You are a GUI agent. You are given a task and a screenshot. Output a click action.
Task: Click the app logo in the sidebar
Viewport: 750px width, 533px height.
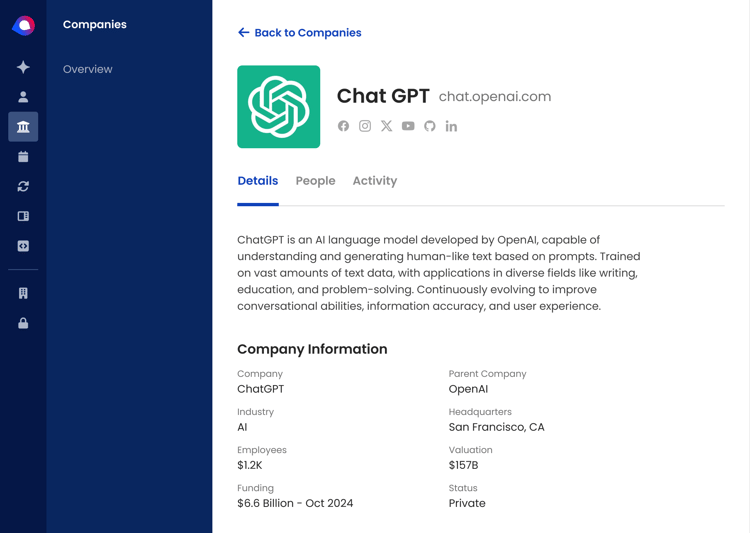click(23, 25)
